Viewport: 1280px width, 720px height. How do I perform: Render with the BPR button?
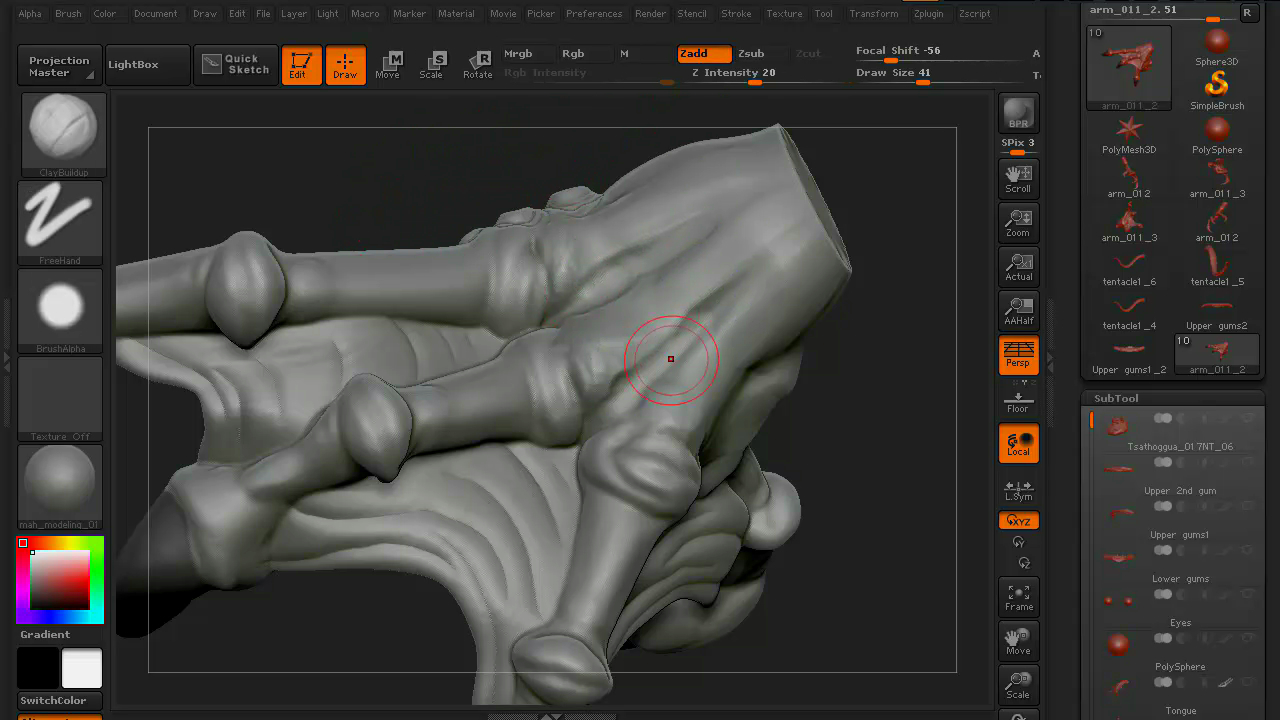1018,113
